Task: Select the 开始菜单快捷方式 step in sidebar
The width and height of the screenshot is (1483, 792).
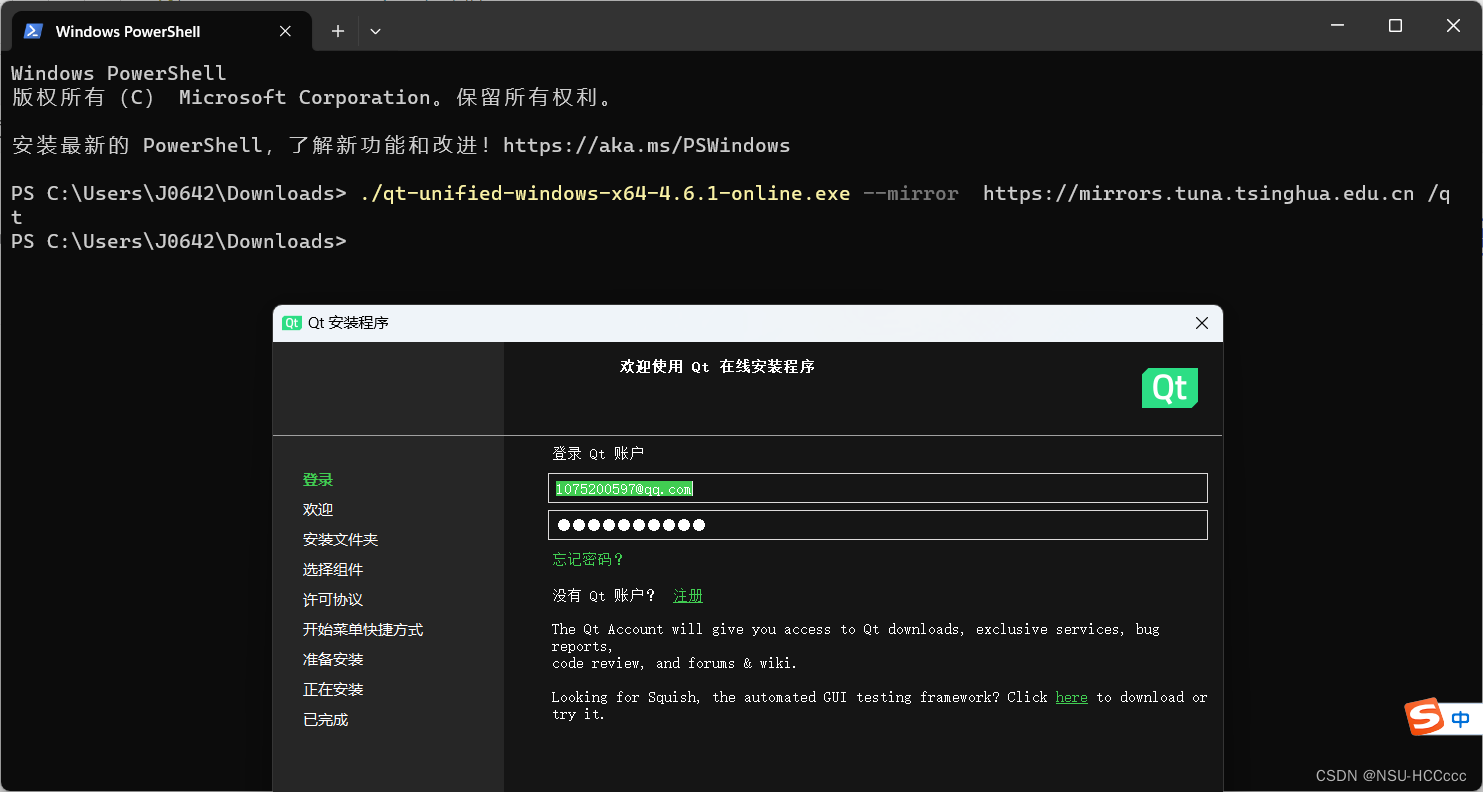Action: pos(363,630)
